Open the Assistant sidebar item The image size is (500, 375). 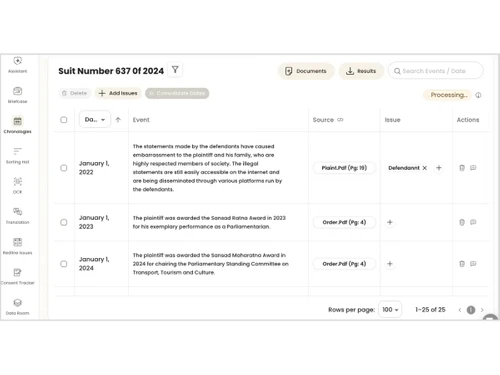pyautogui.click(x=18, y=65)
